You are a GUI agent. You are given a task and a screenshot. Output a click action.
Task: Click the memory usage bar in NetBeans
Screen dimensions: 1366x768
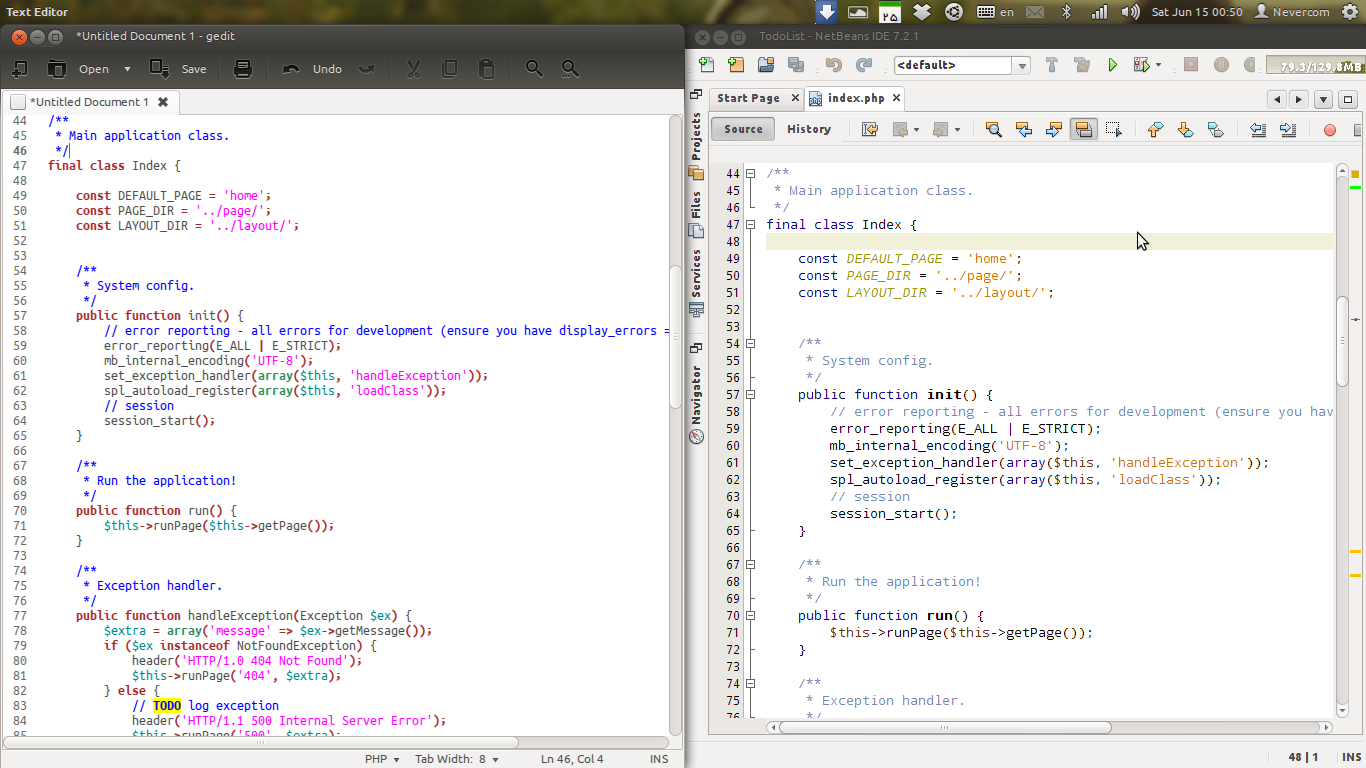tap(1313, 66)
